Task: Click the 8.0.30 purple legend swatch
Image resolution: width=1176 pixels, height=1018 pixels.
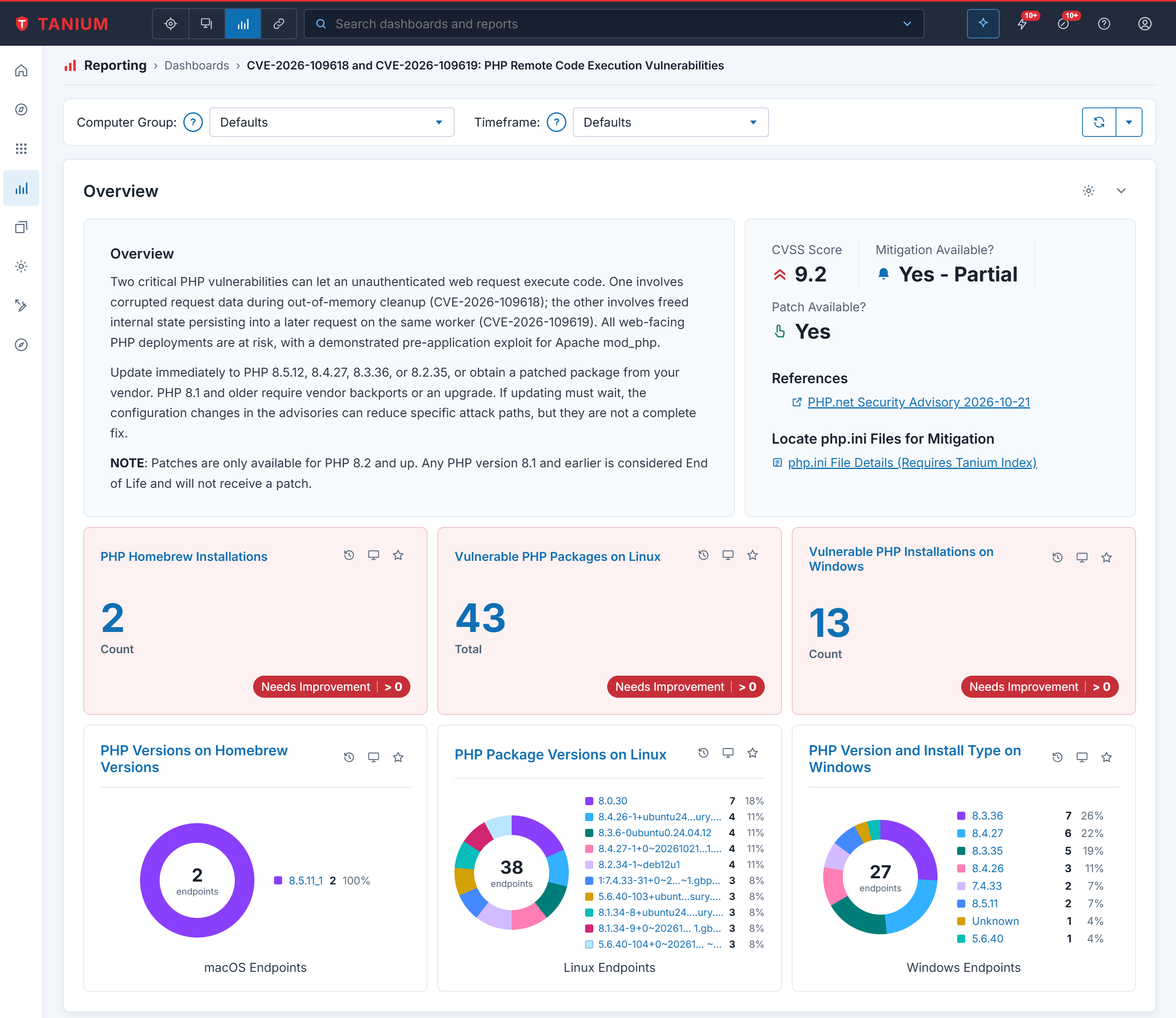Action: (x=589, y=801)
